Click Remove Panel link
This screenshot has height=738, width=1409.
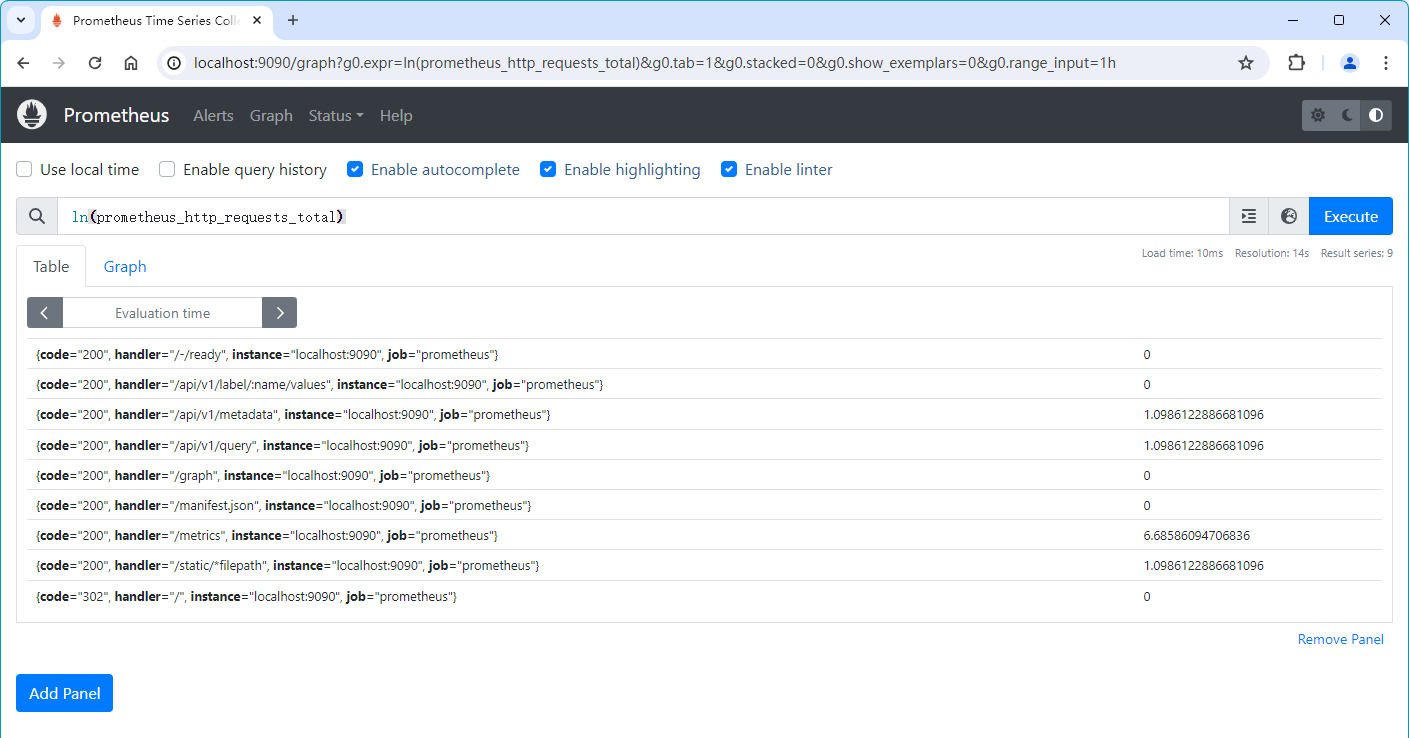tap(1341, 639)
